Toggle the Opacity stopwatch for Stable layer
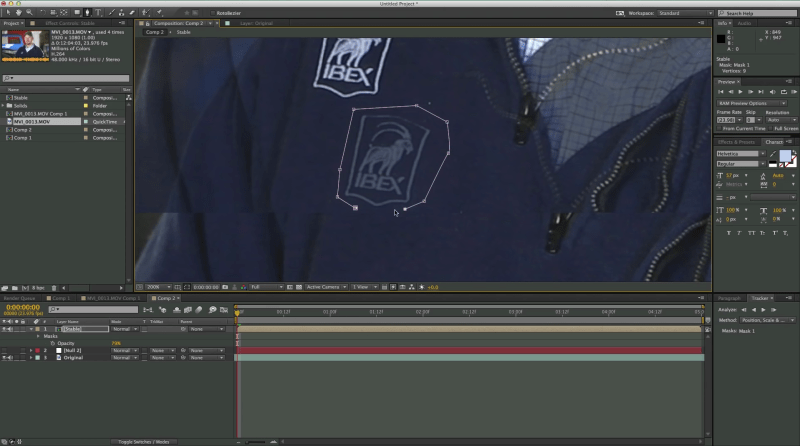 pos(53,343)
